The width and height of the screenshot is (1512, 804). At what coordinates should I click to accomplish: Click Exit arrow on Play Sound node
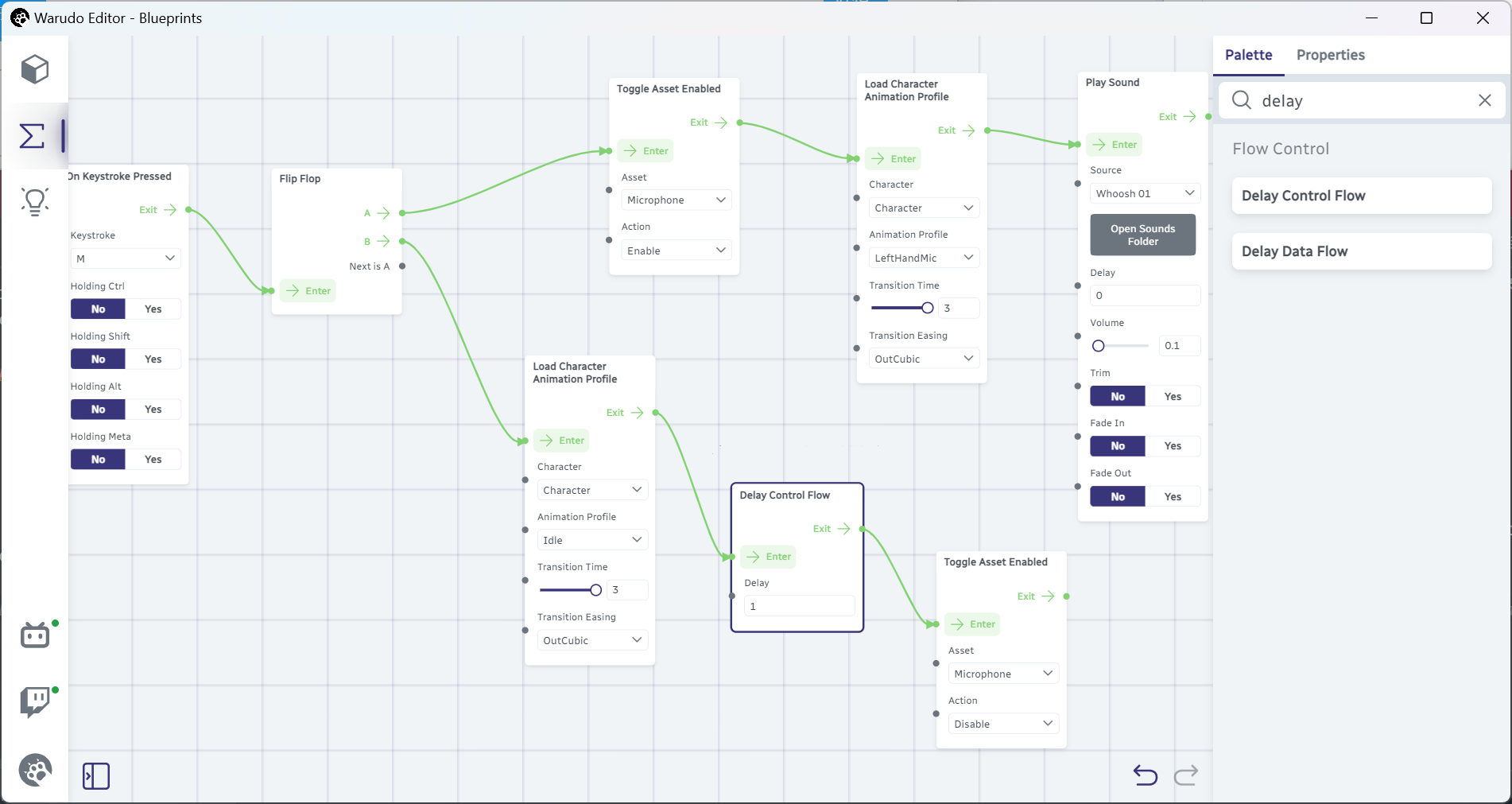(x=1189, y=117)
